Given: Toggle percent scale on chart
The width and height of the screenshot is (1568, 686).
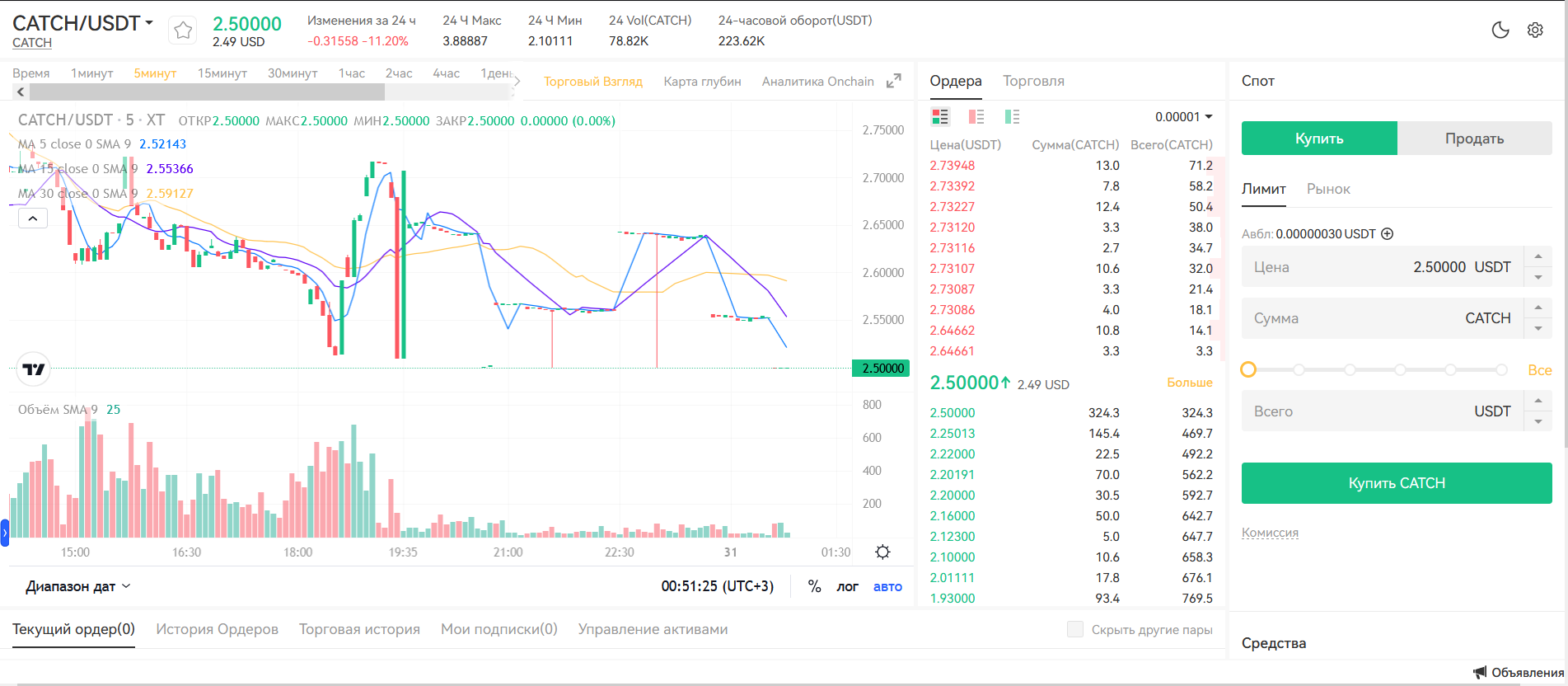Looking at the screenshot, I should click(814, 586).
